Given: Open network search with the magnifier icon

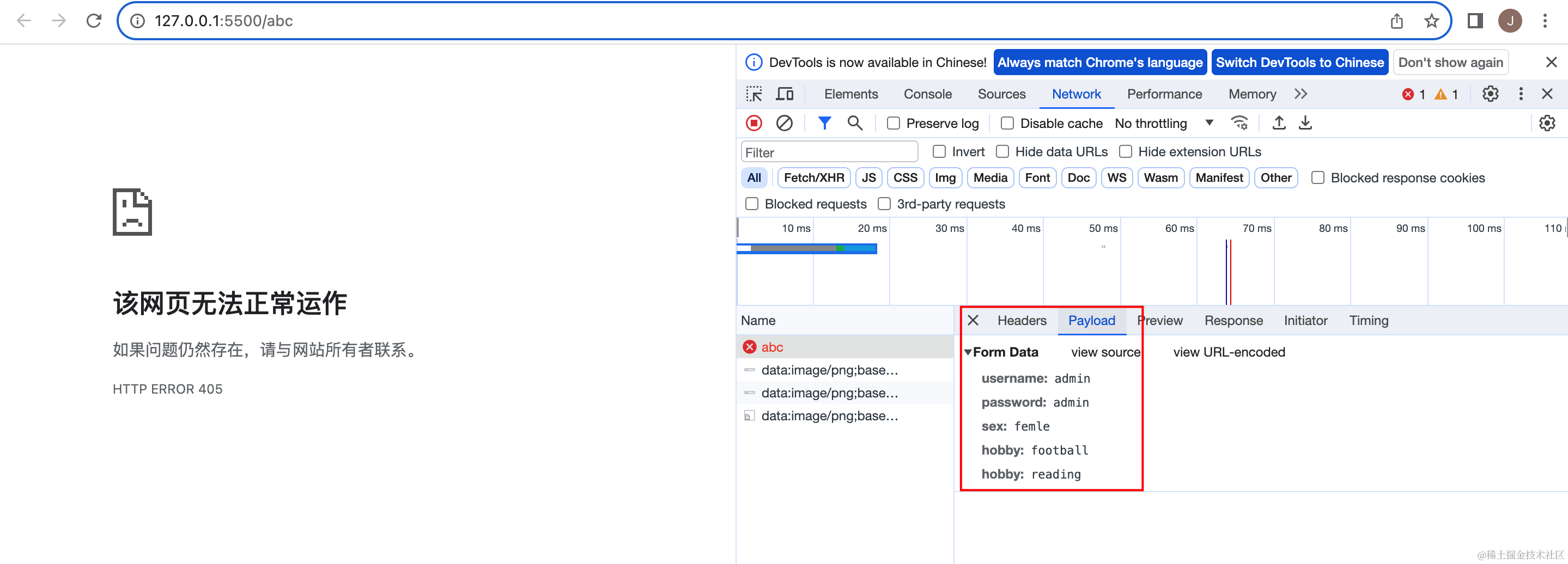Looking at the screenshot, I should [855, 122].
